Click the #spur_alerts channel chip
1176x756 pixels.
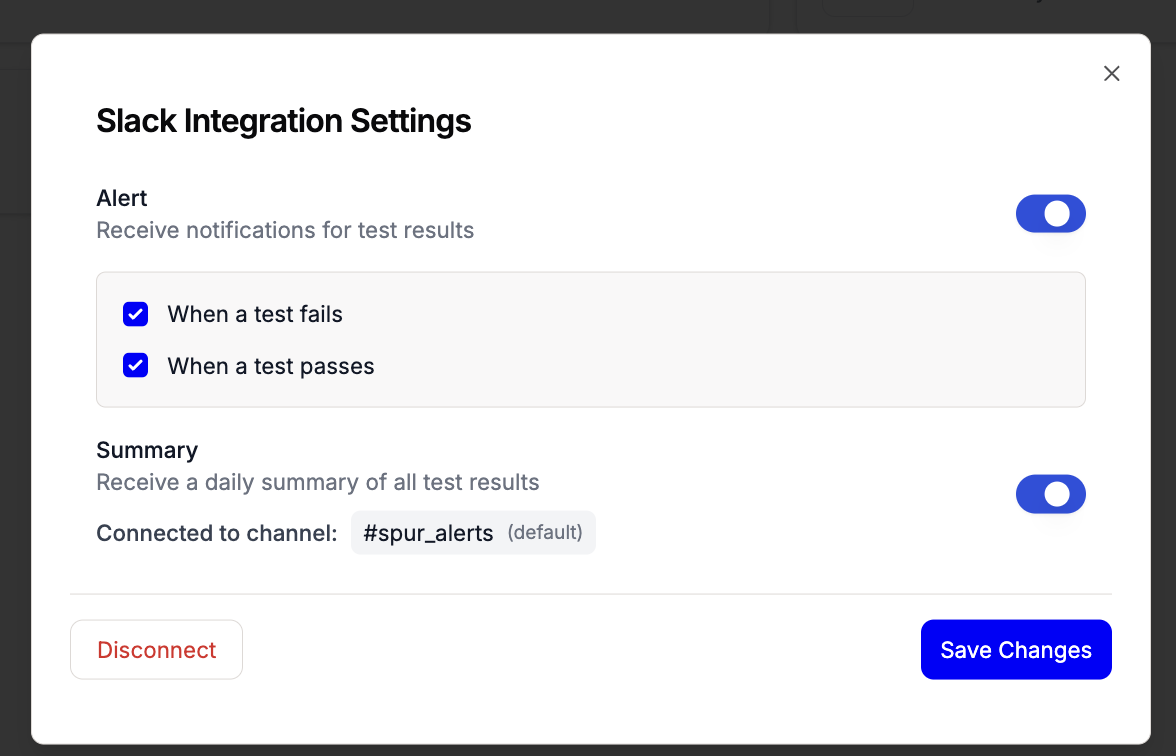pyautogui.click(x=429, y=533)
